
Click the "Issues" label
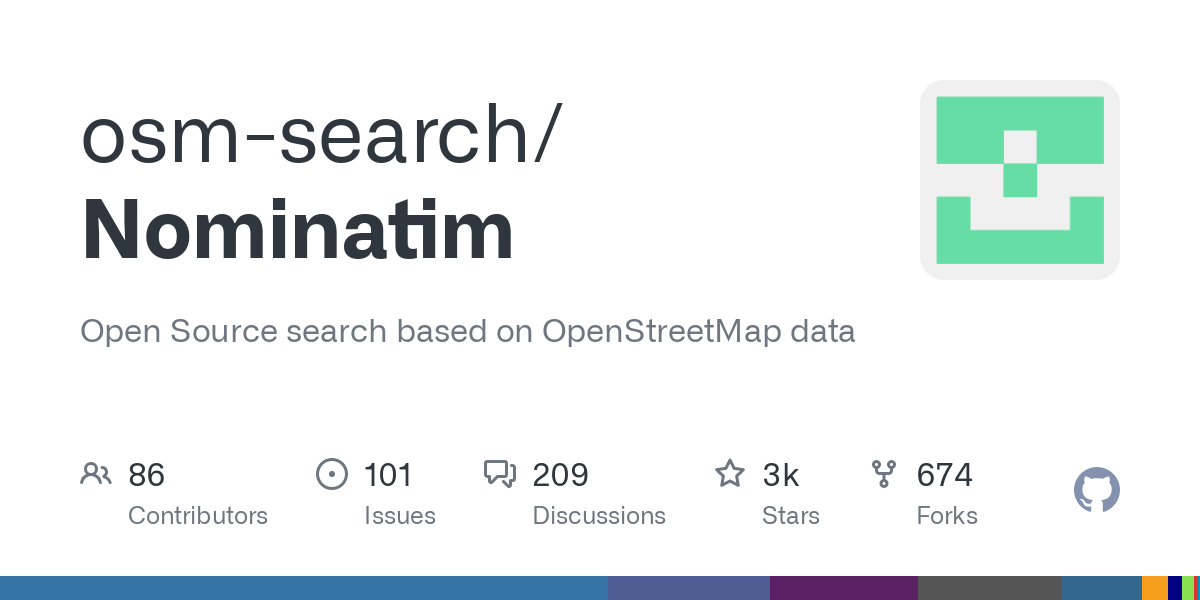tap(400, 516)
